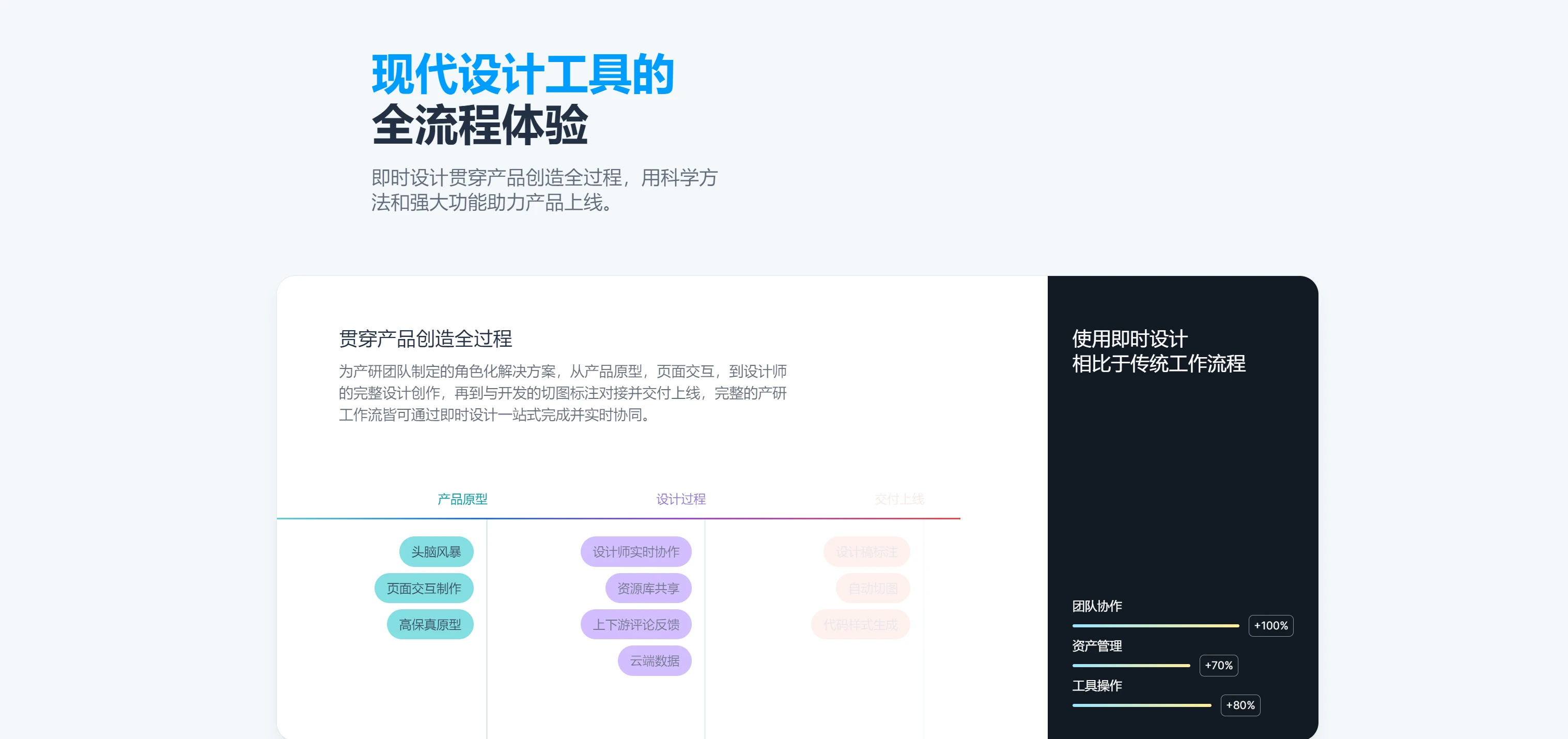Click the +100% badge
The image size is (1568, 739).
tap(1270, 625)
